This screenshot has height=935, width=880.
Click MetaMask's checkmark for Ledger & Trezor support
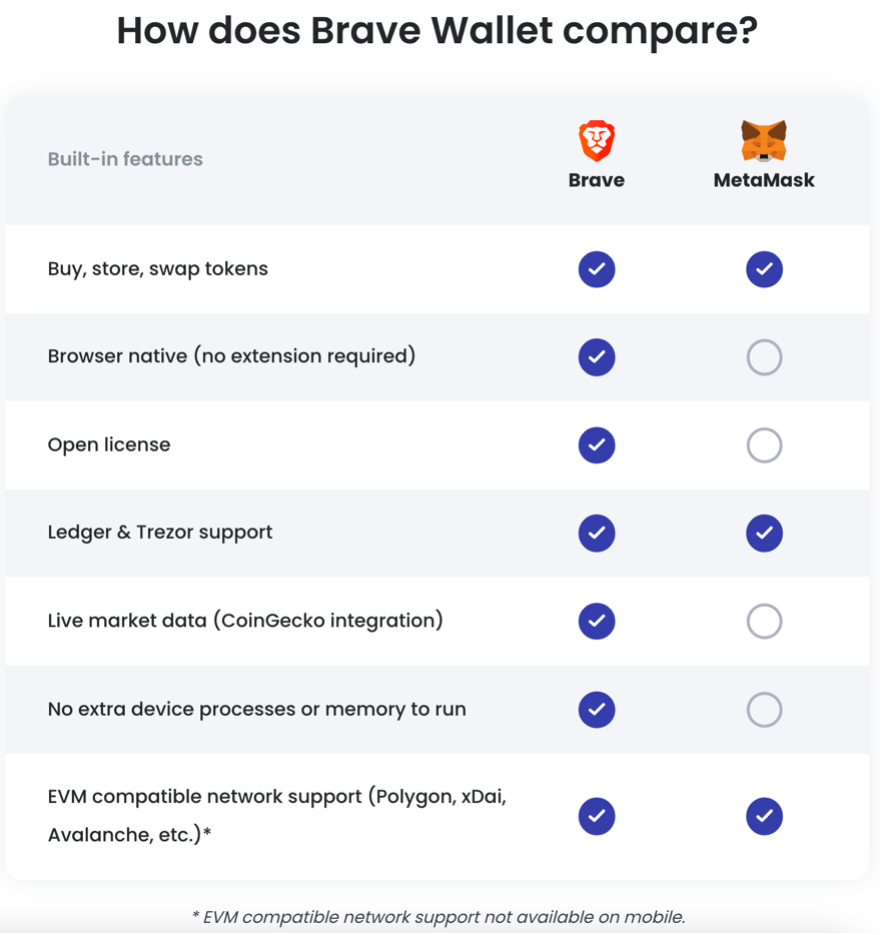tap(764, 533)
